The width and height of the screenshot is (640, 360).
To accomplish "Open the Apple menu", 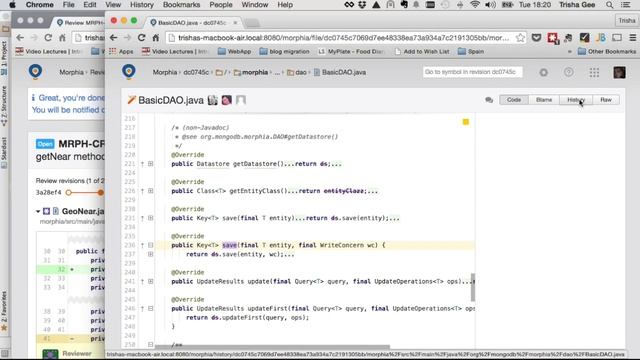I will tap(12, 5).
